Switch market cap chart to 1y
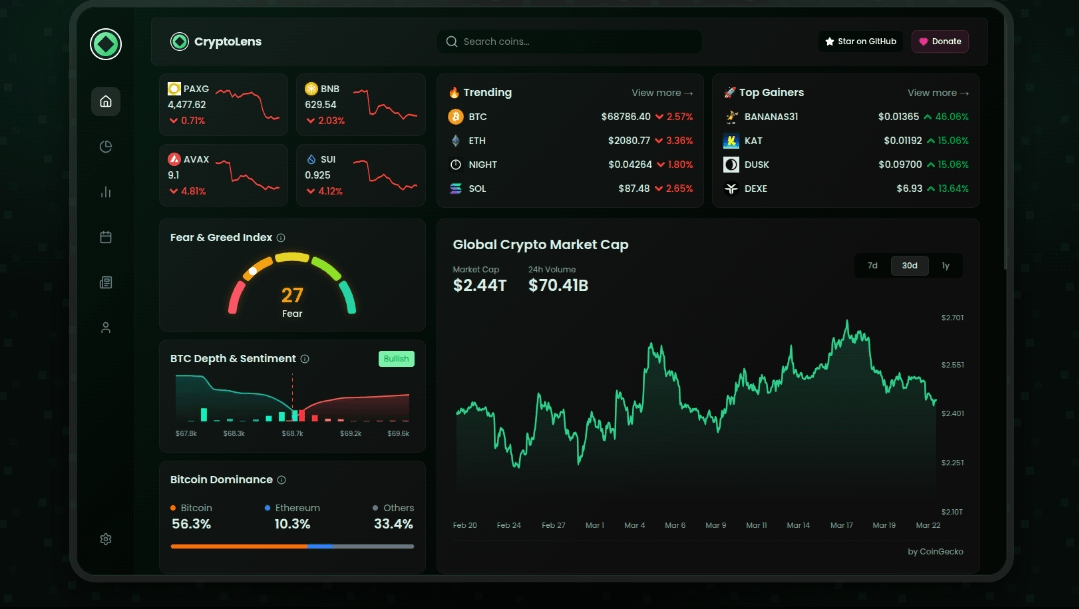Viewport: 1079px width, 609px height. tap(945, 266)
